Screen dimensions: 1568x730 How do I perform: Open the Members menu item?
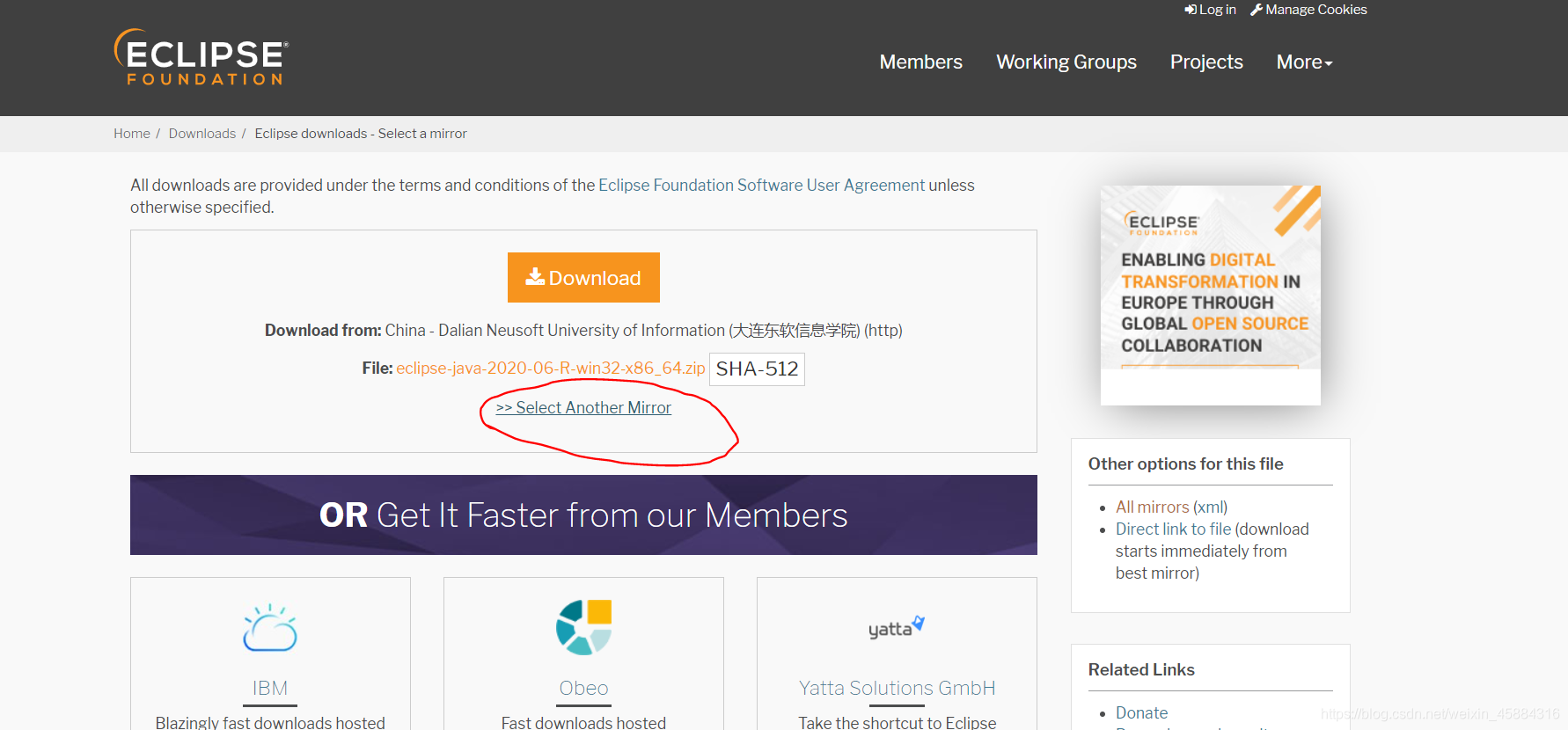920,62
